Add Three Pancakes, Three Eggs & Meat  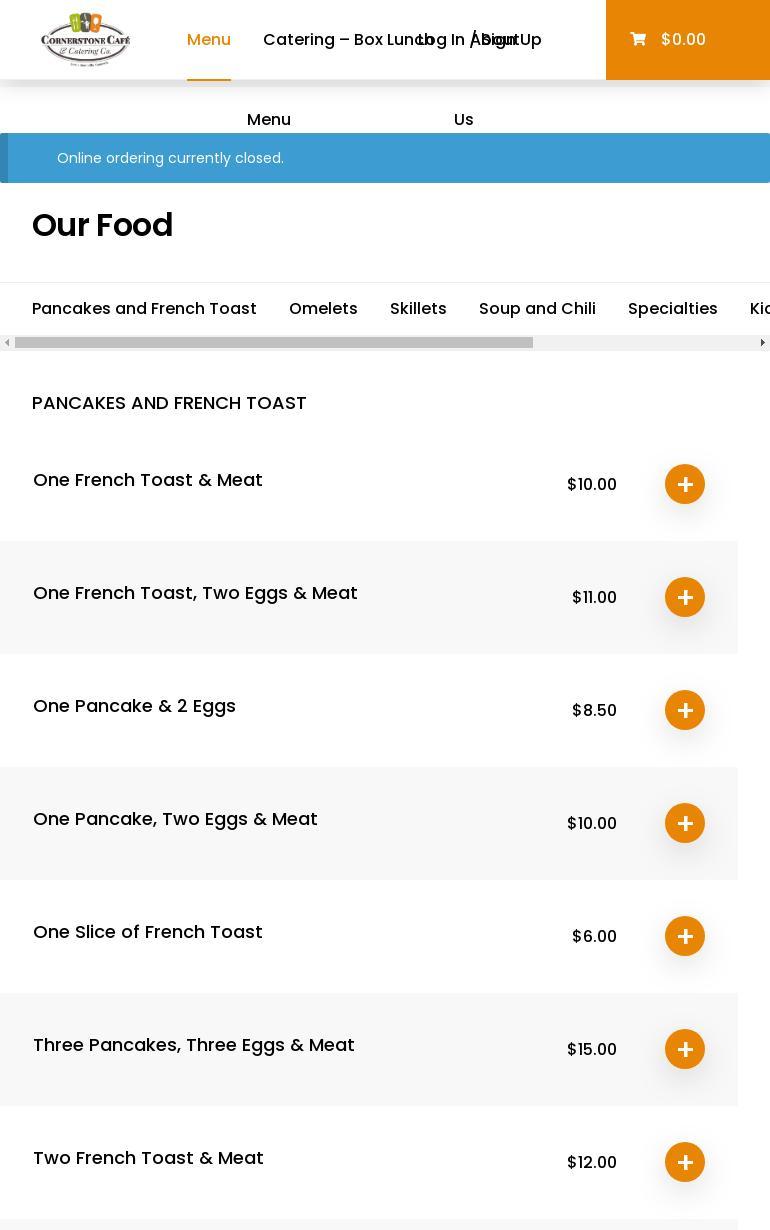pos(685,1049)
